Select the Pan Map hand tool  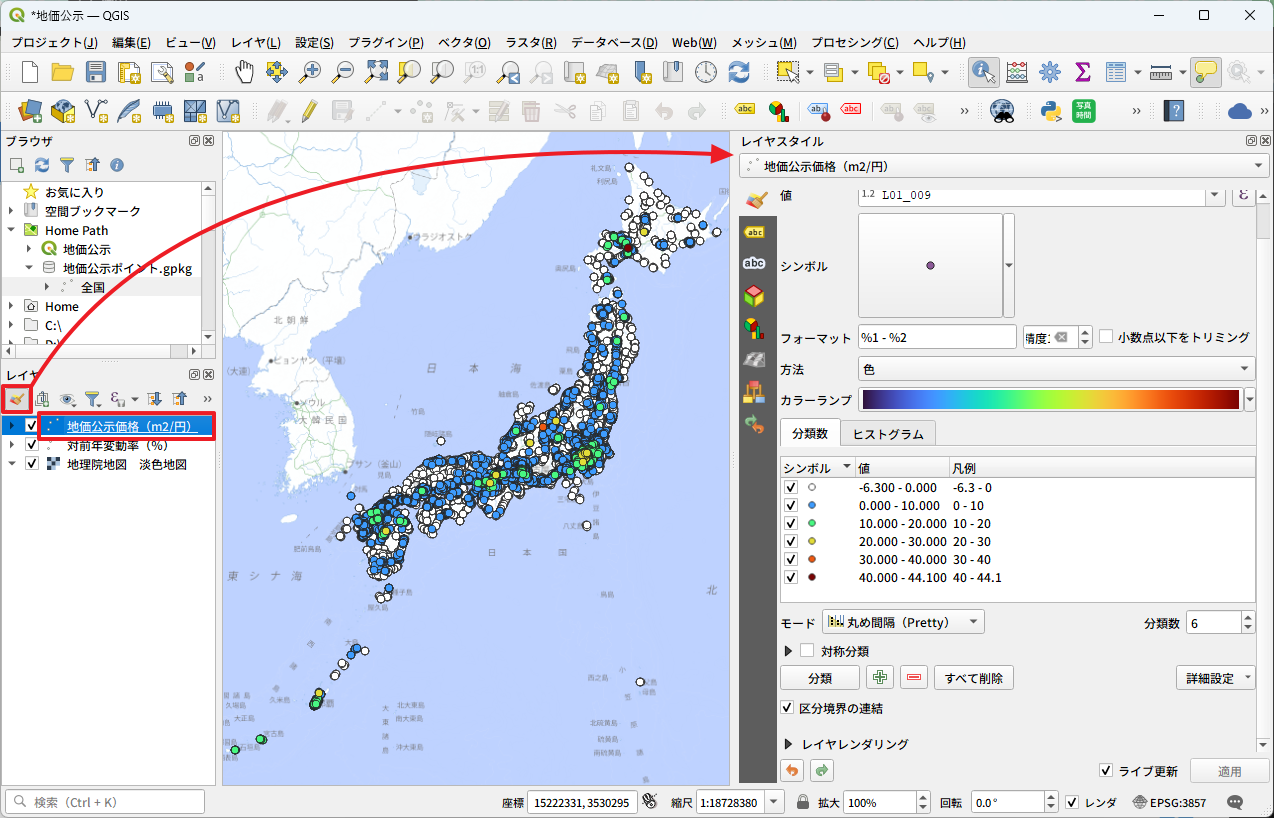(x=244, y=72)
